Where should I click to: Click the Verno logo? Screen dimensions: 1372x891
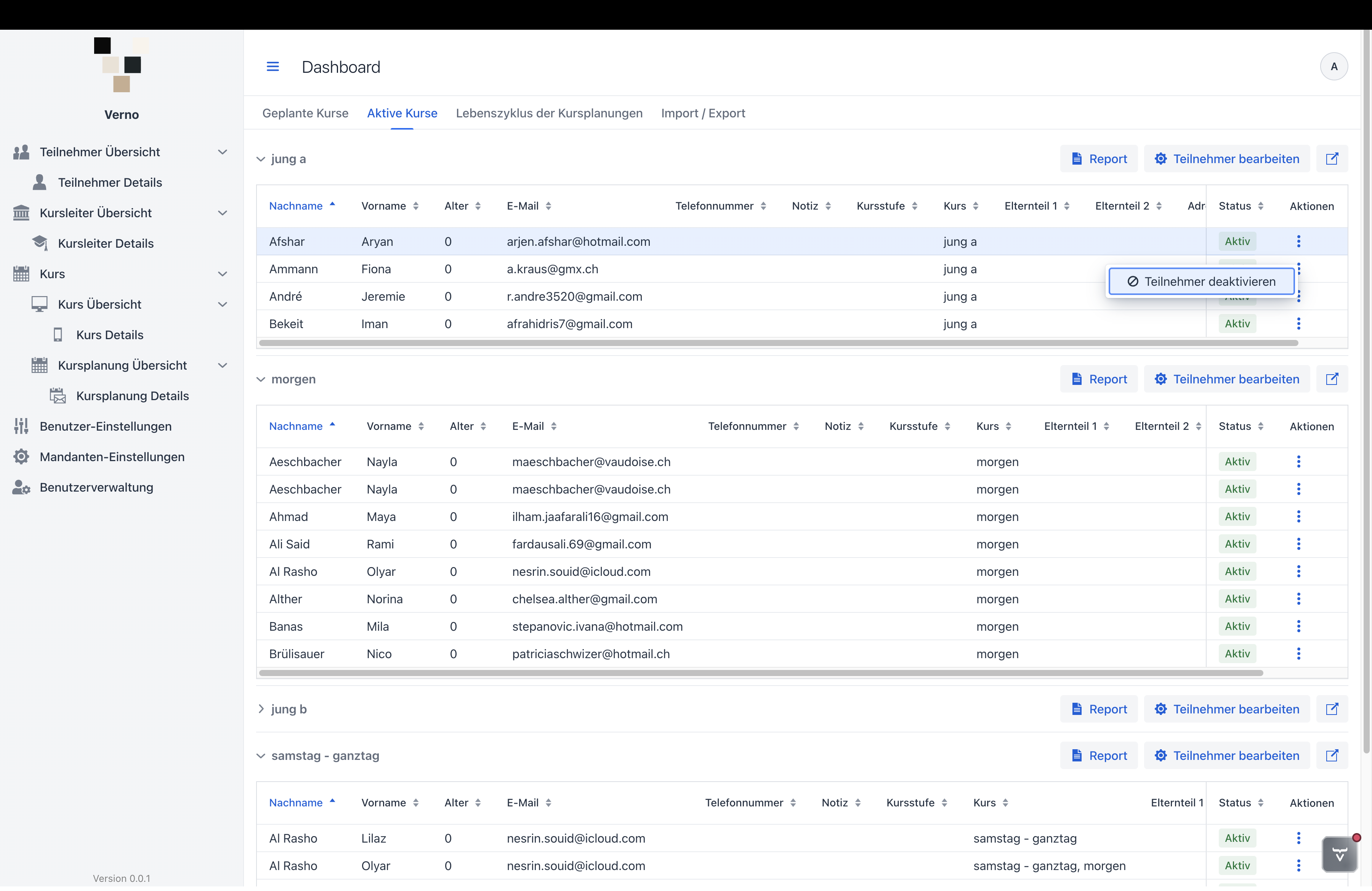point(121,64)
